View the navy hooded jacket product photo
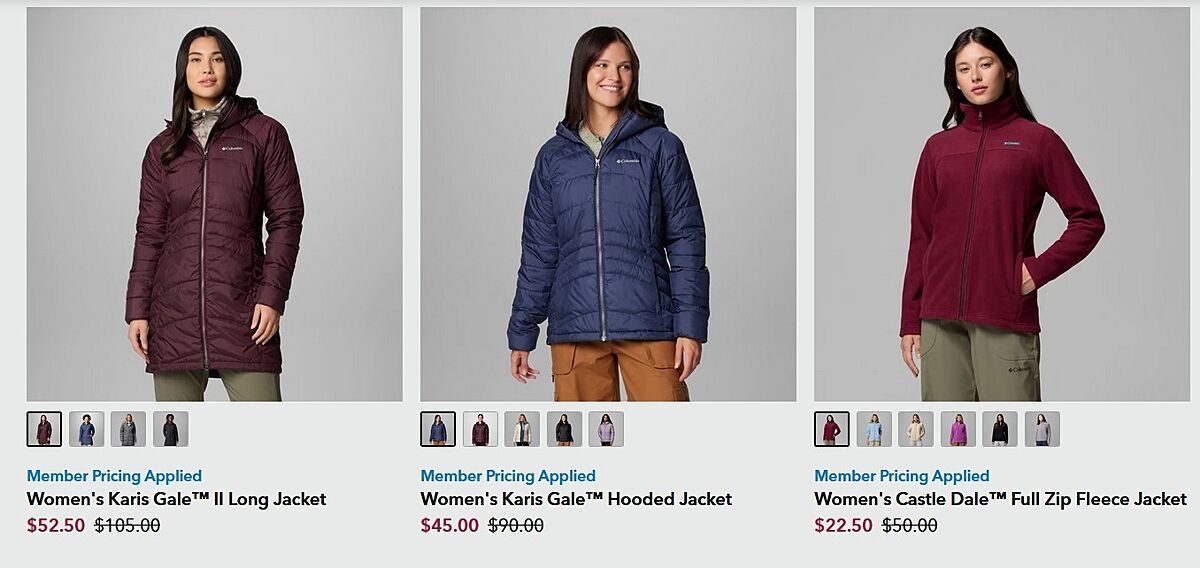 click(x=608, y=204)
